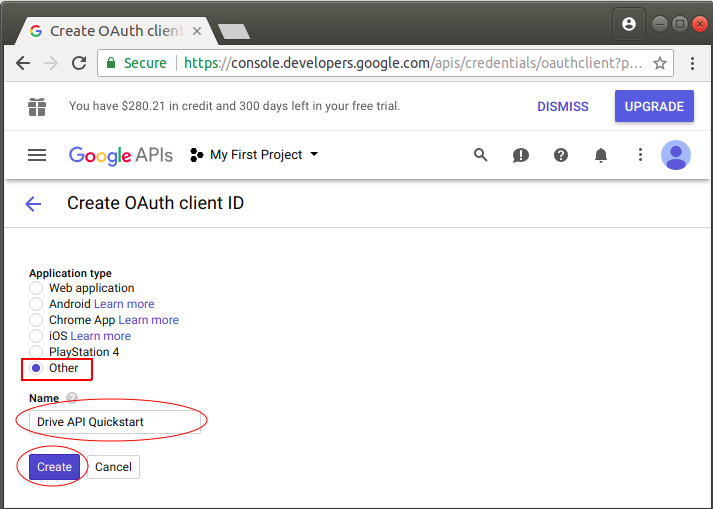Click the UPGRADE button
The width and height of the screenshot is (713, 509).
[654, 106]
